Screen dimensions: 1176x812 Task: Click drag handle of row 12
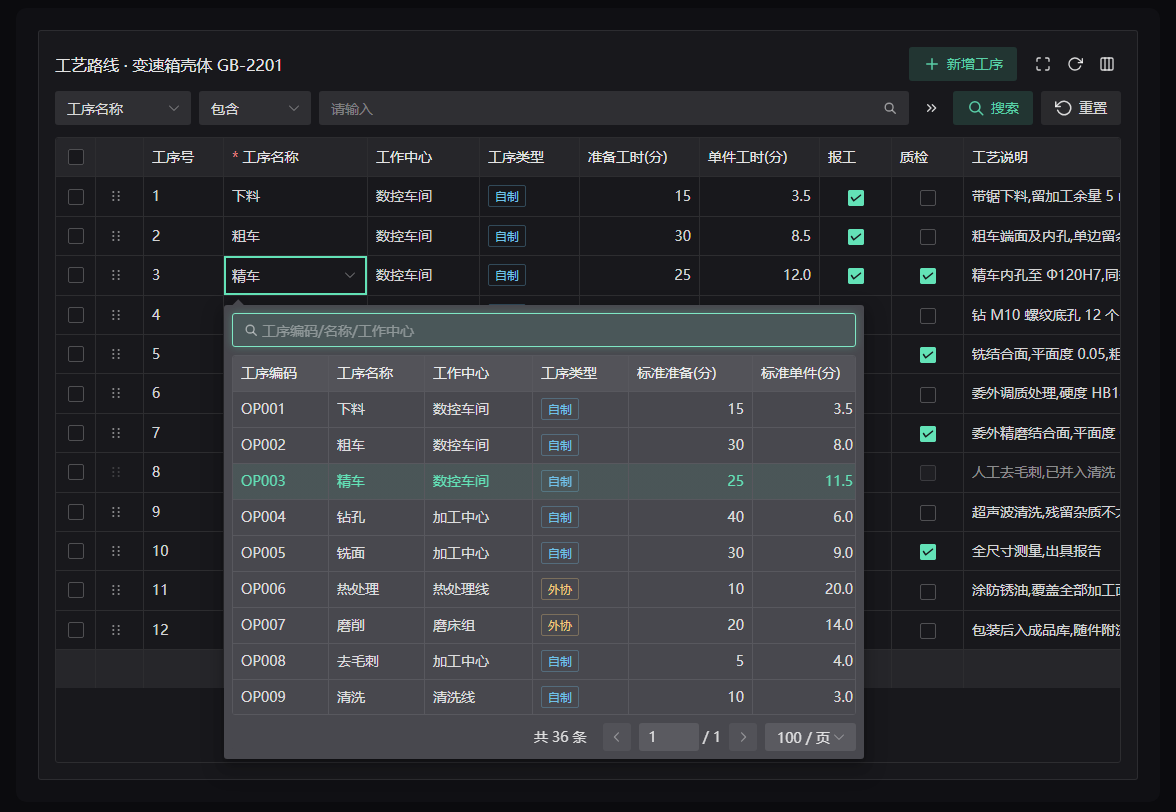pos(116,630)
